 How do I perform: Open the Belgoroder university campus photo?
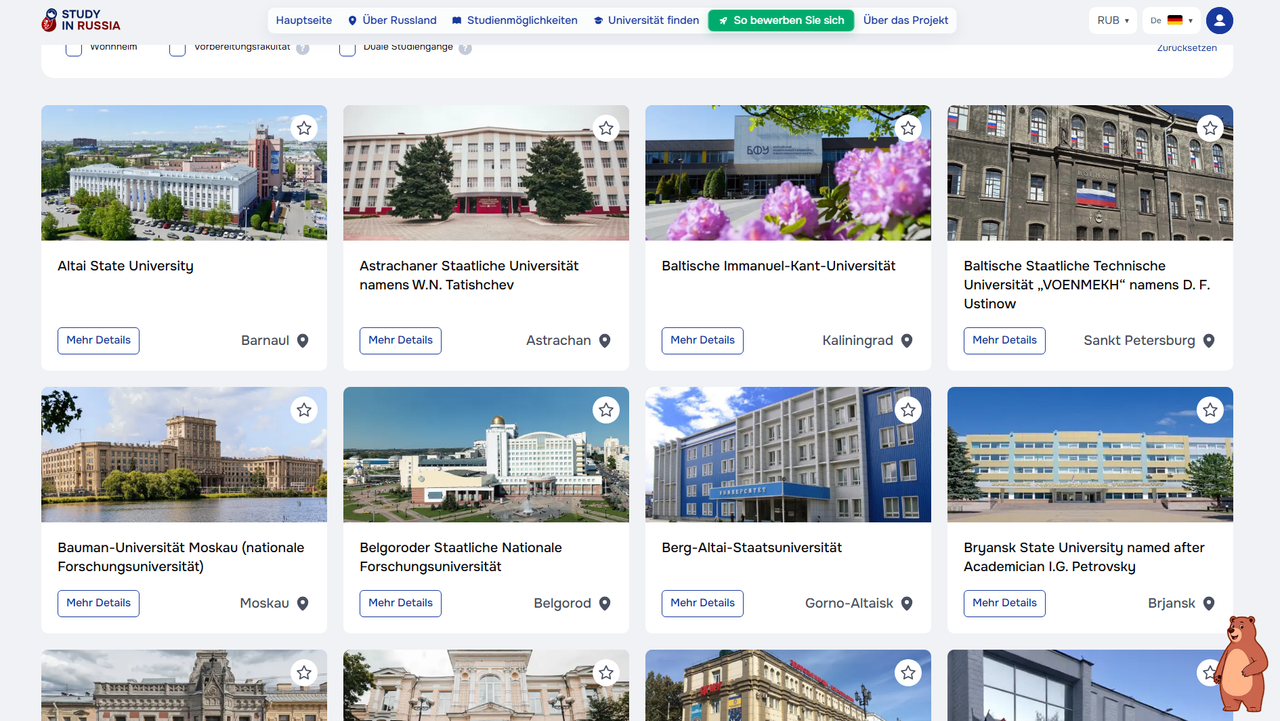[486, 455]
